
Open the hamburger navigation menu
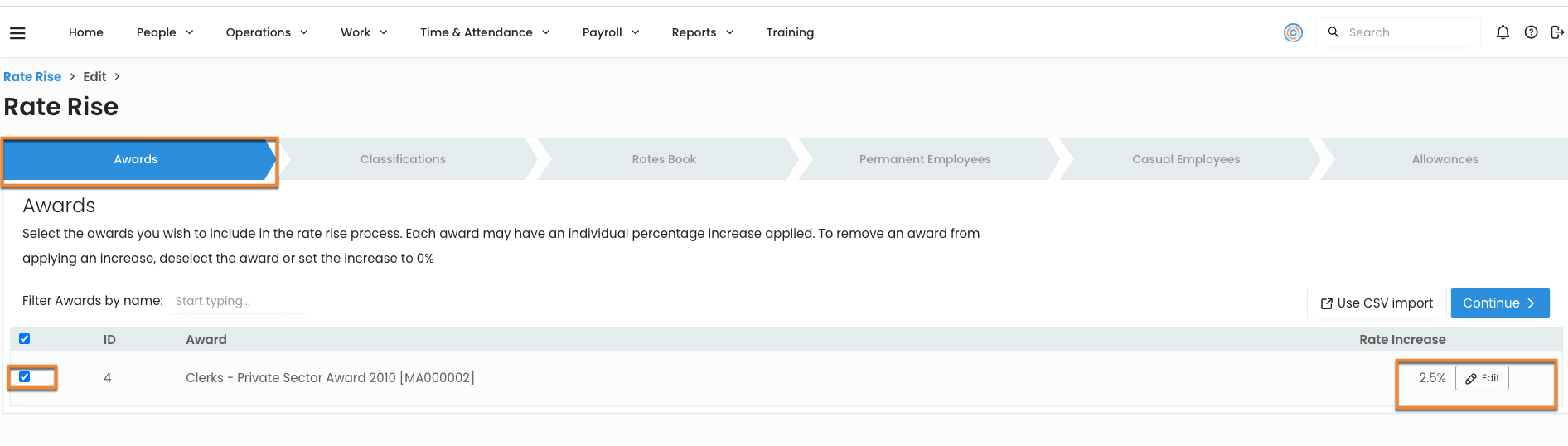coord(17,32)
